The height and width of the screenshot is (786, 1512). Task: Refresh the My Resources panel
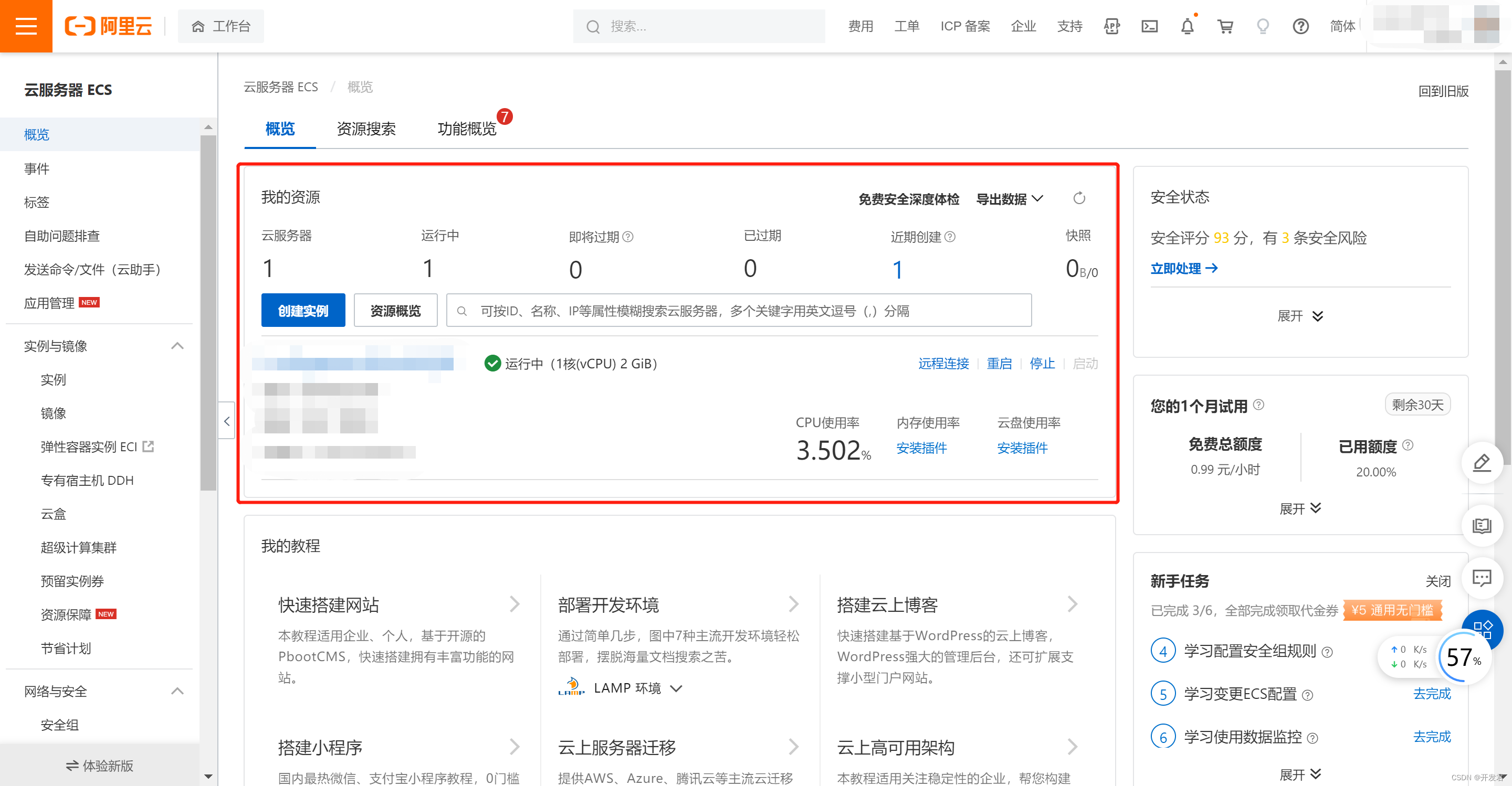click(x=1079, y=198)
